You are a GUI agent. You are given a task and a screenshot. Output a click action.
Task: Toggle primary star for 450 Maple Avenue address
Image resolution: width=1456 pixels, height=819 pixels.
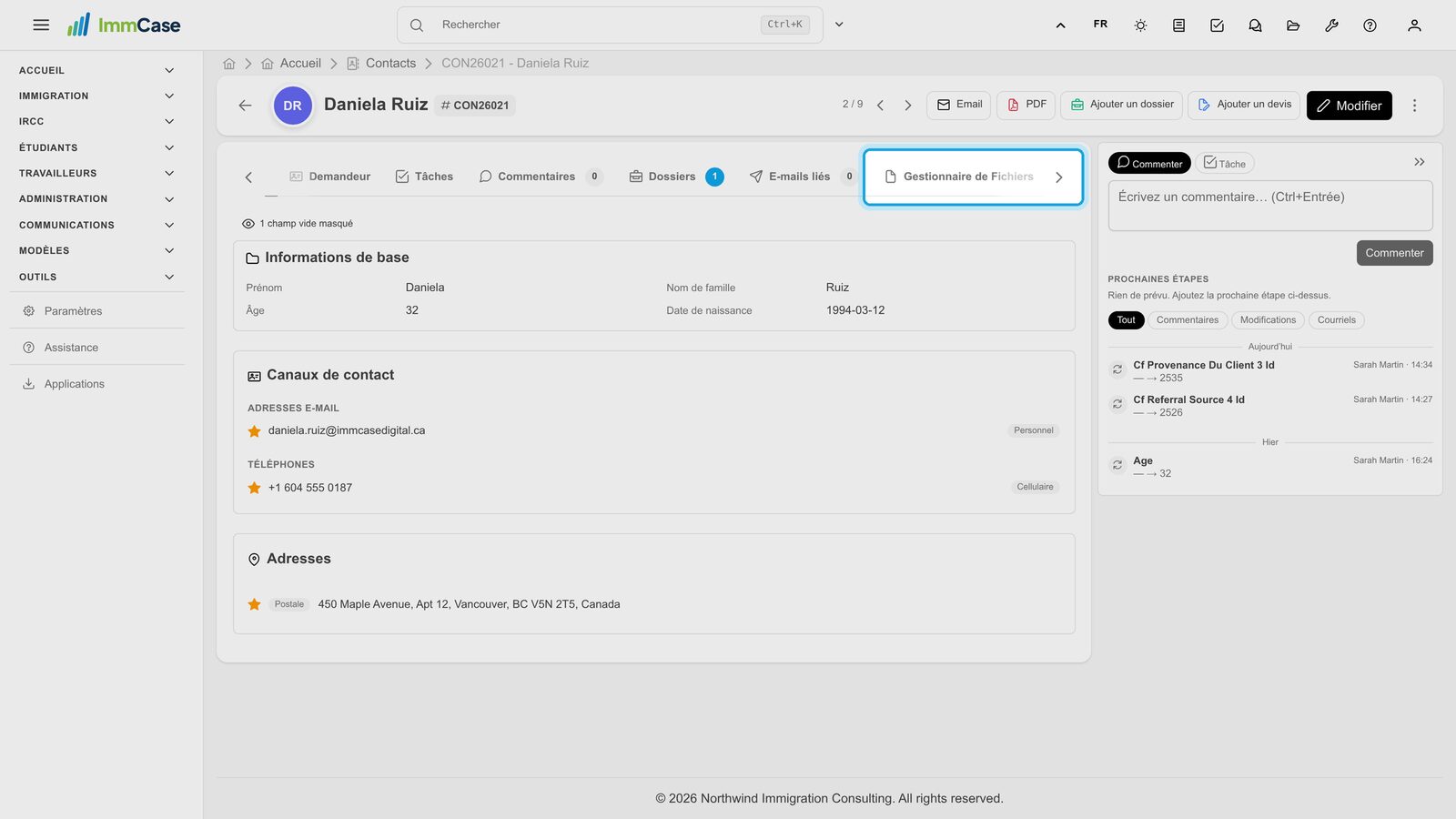[255, 604]
